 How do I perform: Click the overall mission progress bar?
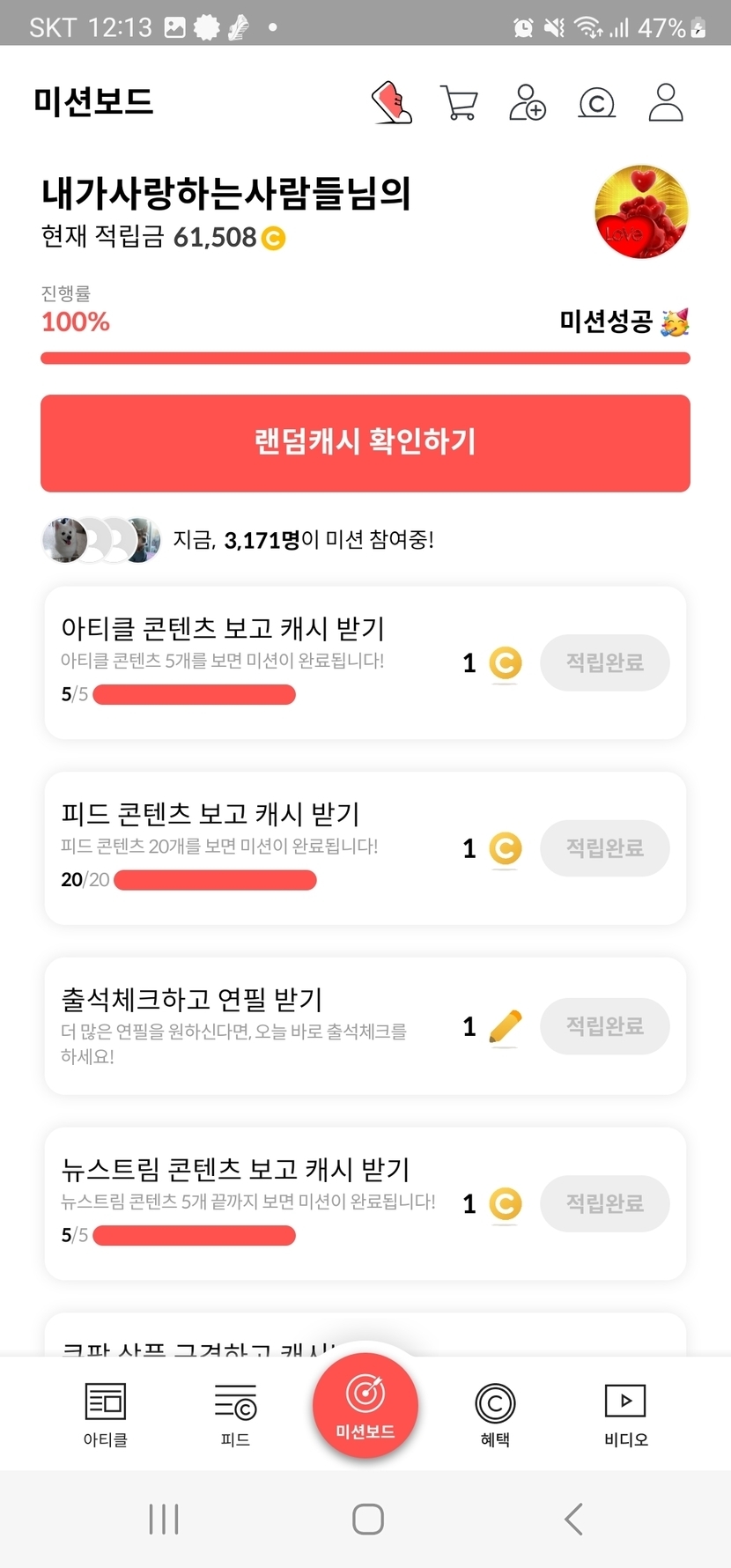365,359
